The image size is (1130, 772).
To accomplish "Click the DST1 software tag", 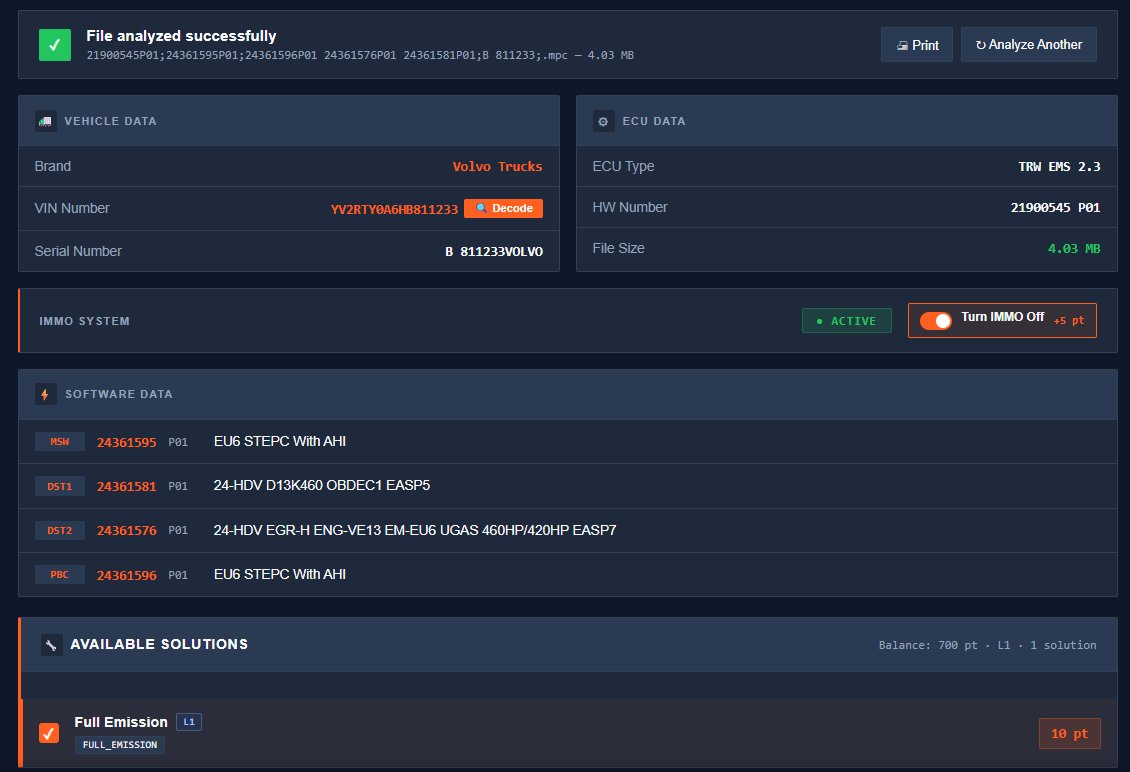I will [60, 487].
